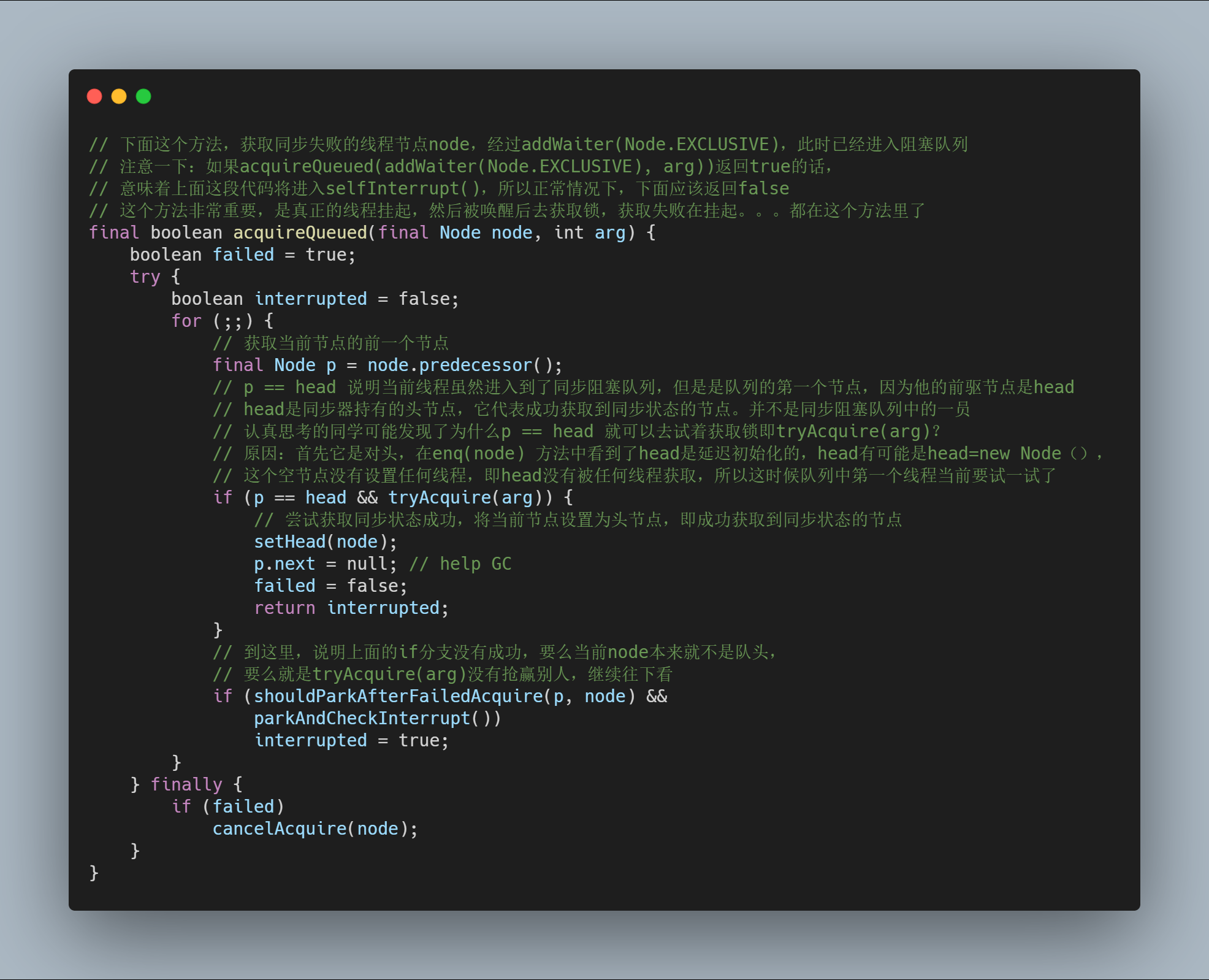Click comment starting '// 尝试获取同步状态成功'
Viewport: 1209px width, 980px height.
[578, 519]
